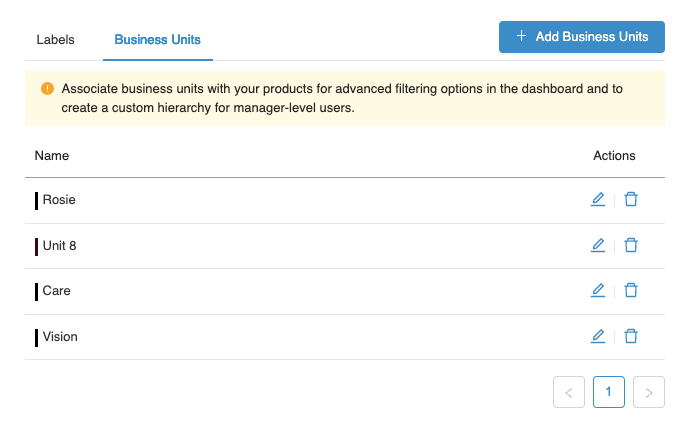Click the Name column header
This screenshot has width=696, height=436.
tap(52, 156)
